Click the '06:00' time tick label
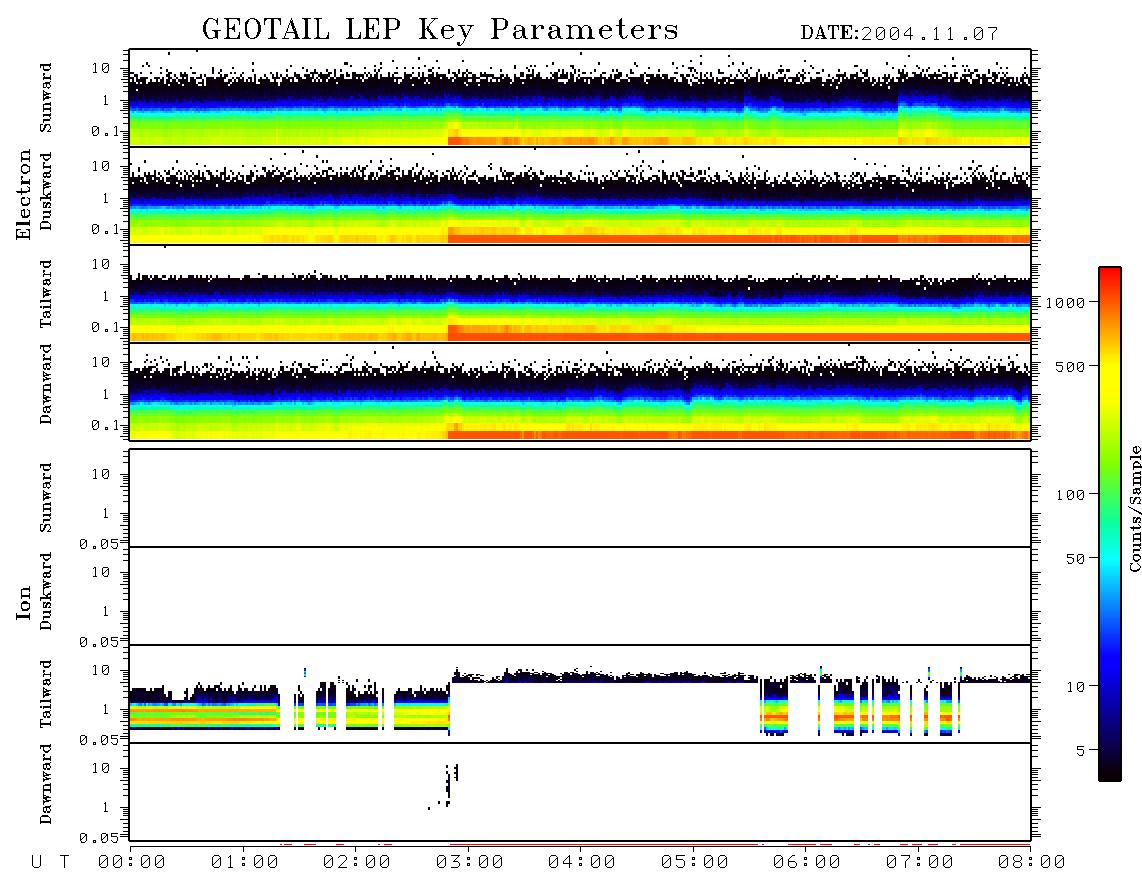The height and width of the screenshot is (880, 1142). click(807, 862)
